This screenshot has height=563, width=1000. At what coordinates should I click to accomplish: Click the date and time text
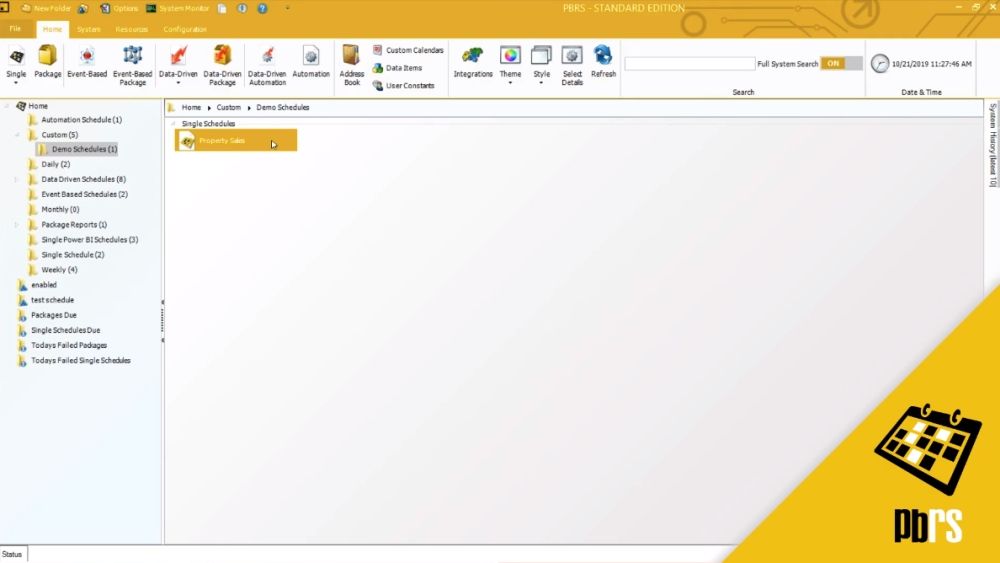[x=931, y=64]
